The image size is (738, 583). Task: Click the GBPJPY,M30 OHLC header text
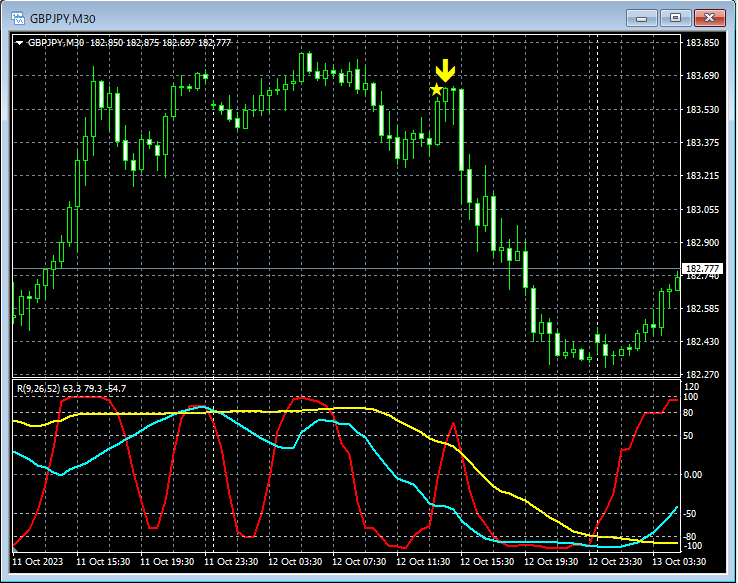point(129,43)
